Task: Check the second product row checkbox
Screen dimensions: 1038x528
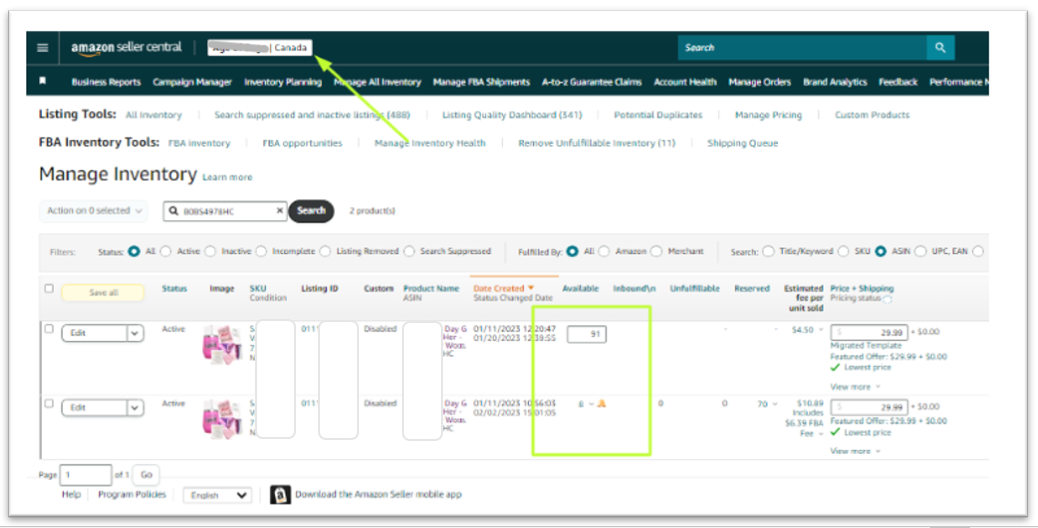Action: [49, 404]
